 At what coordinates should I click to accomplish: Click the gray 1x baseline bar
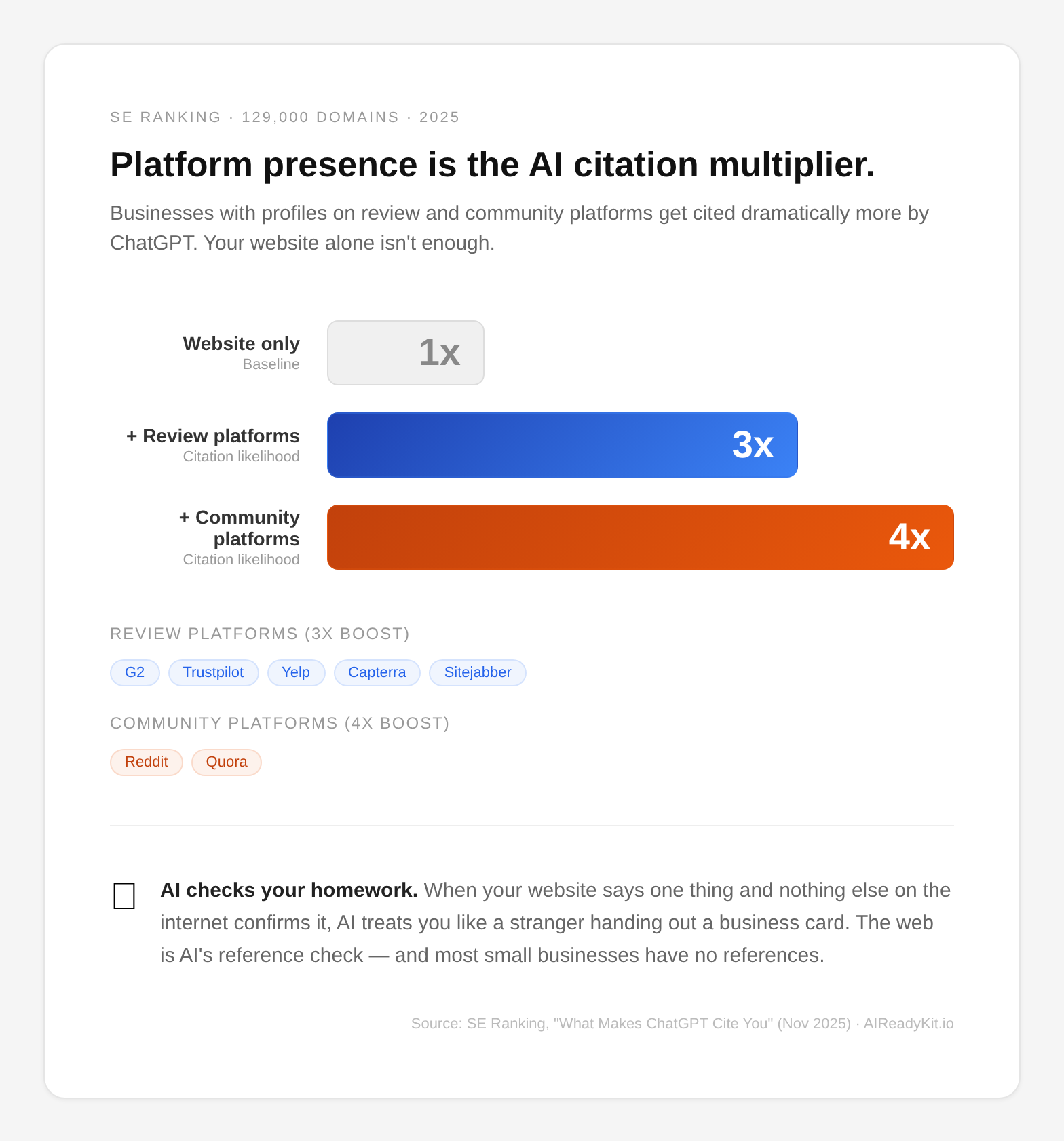405,353
